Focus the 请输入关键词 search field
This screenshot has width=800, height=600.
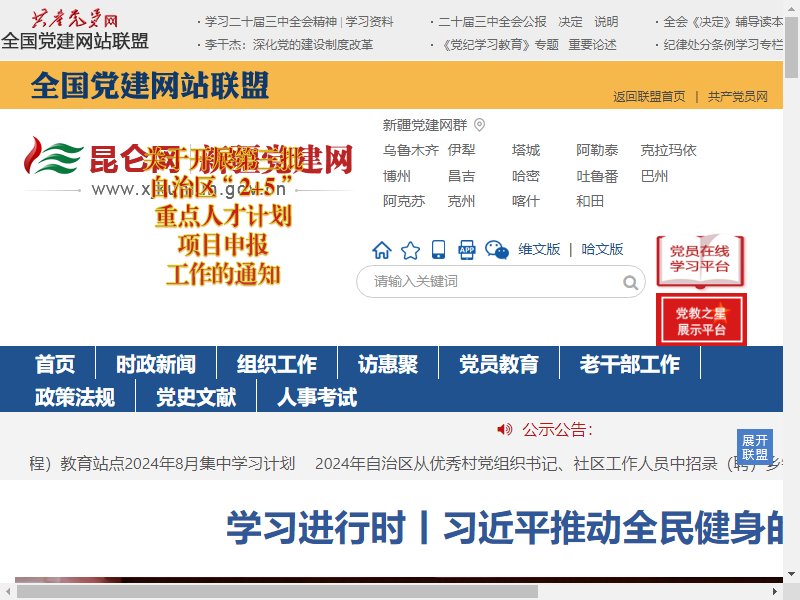490,282
